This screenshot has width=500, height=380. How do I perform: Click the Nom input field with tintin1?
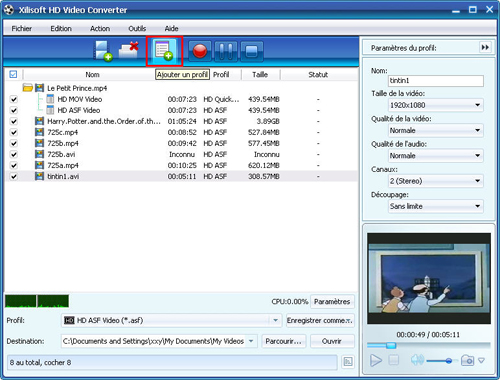pyautogui.click(x=436, y=80)
